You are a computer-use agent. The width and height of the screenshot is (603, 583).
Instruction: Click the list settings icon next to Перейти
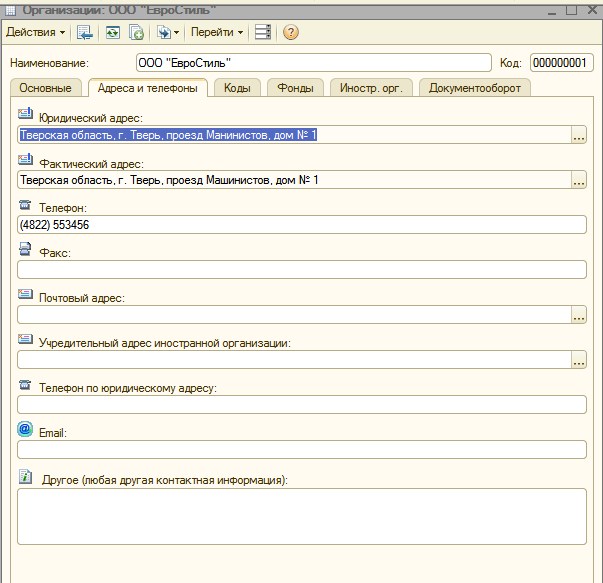[x=263, y=32]
